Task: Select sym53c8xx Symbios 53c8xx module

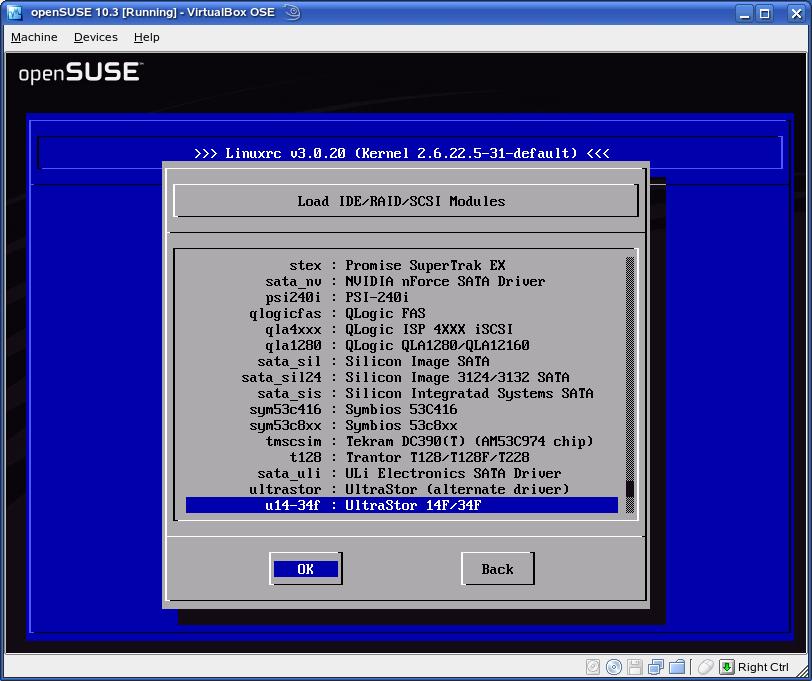Action: (402, 426)
